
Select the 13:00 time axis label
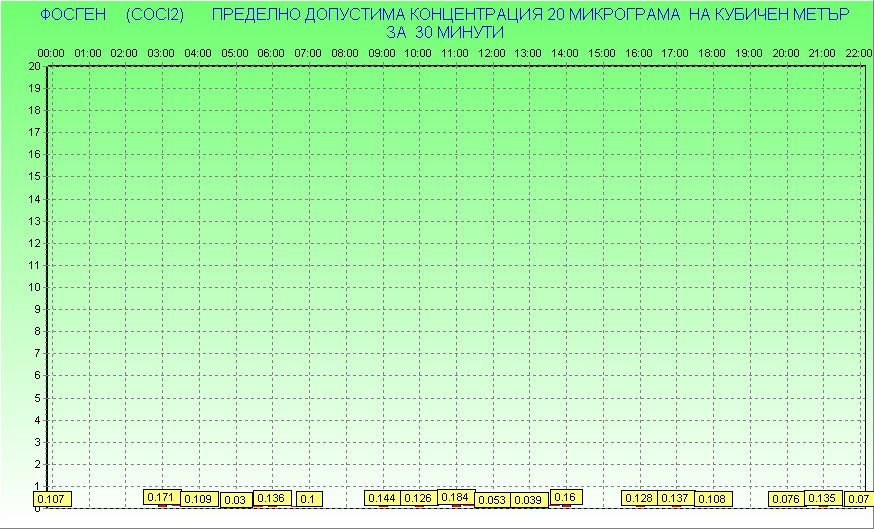pos(527,54)
